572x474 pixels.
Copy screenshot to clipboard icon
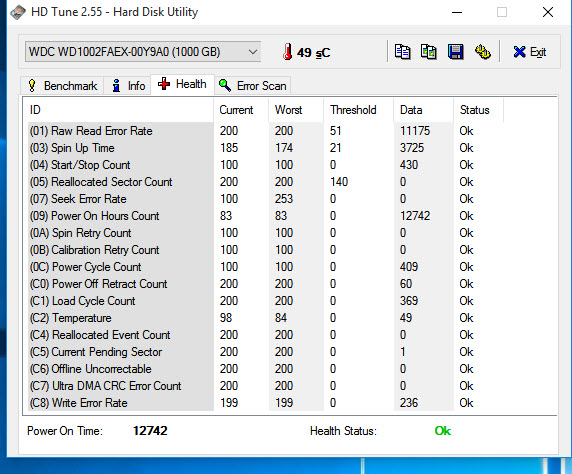(429, 52)
